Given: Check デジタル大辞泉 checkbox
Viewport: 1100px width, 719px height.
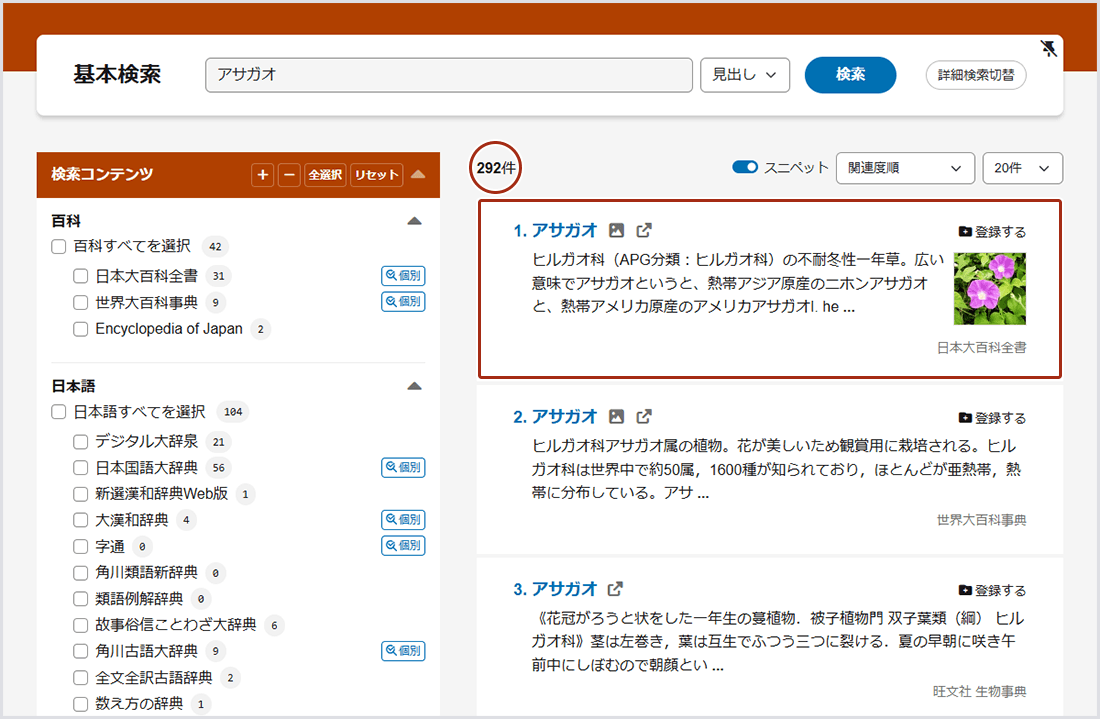Looking at the screenshot, I should [81, 442].
